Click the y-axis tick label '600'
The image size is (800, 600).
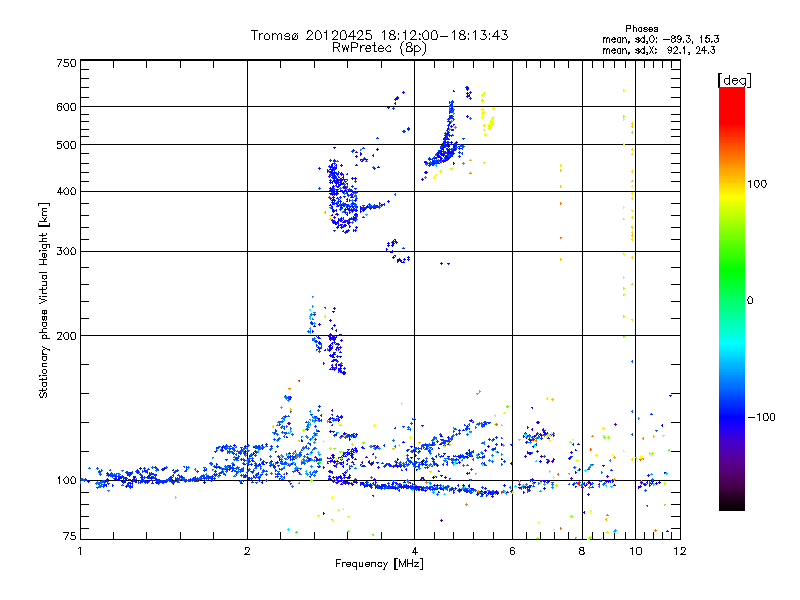point(66,107)
